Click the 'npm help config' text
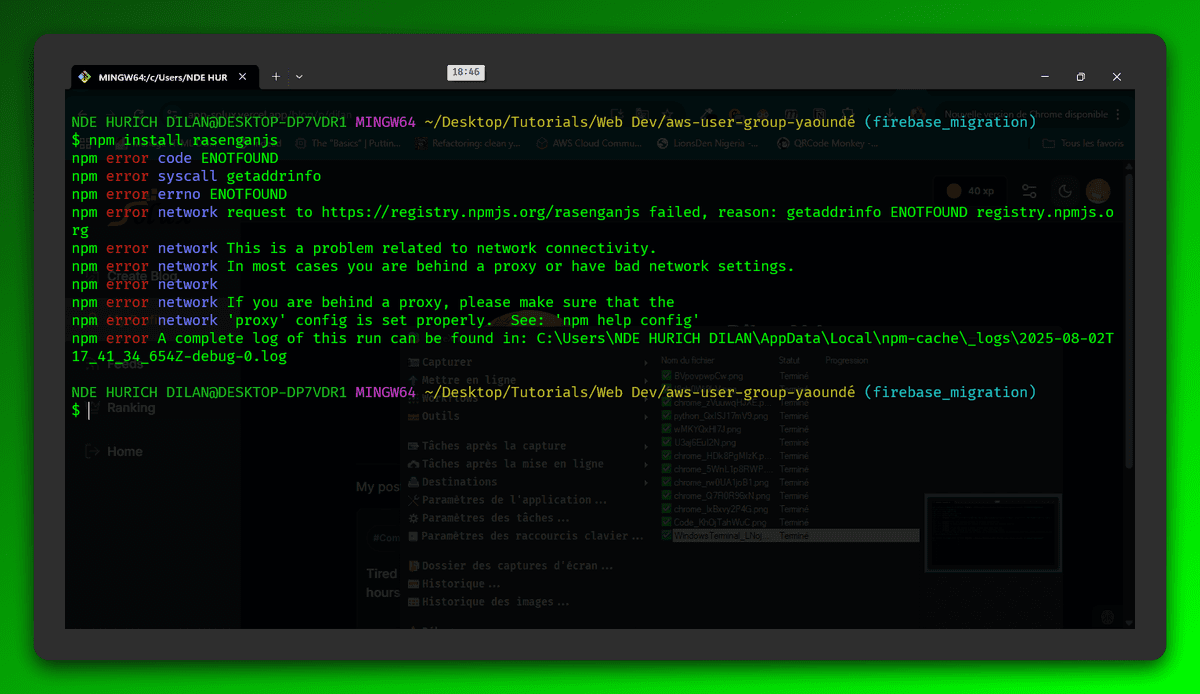This screenshot has width=1200, height=694. 627,320
